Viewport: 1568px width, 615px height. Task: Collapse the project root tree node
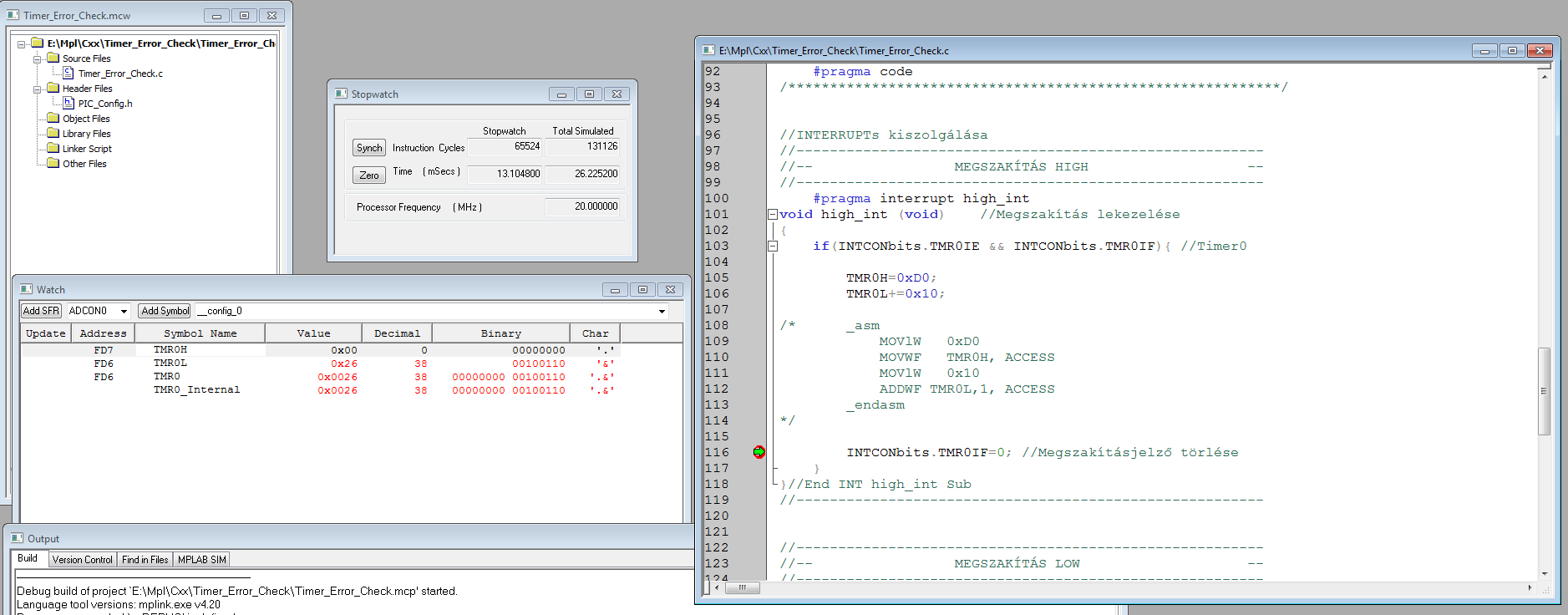[x=22, y=44]
